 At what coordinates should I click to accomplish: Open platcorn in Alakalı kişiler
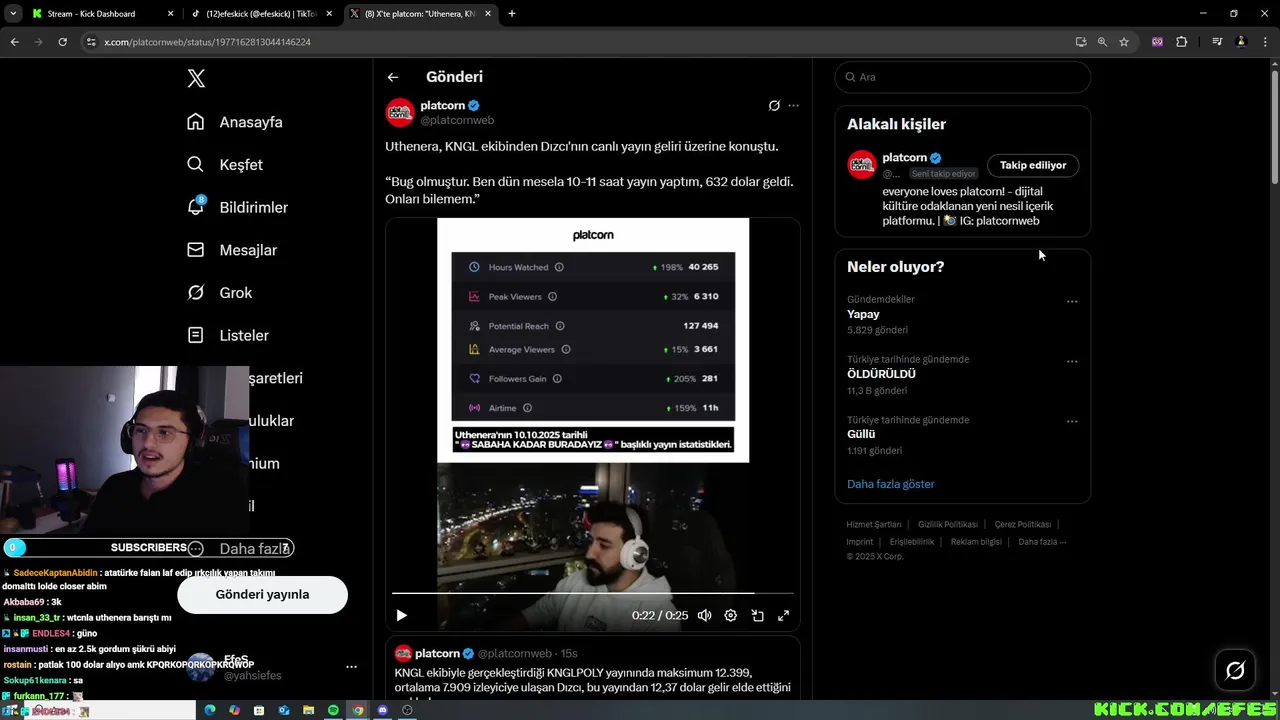pos(905,158)
